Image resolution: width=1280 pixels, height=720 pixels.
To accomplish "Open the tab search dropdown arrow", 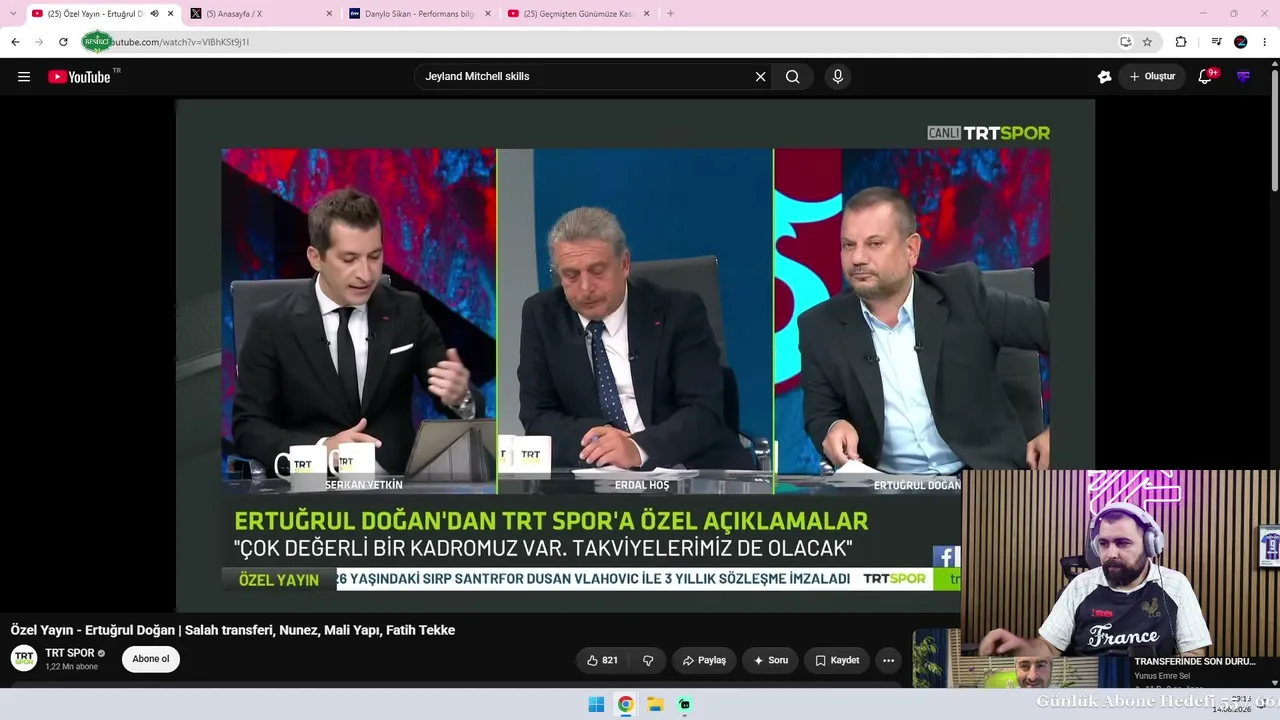I will tap(13, 14).
